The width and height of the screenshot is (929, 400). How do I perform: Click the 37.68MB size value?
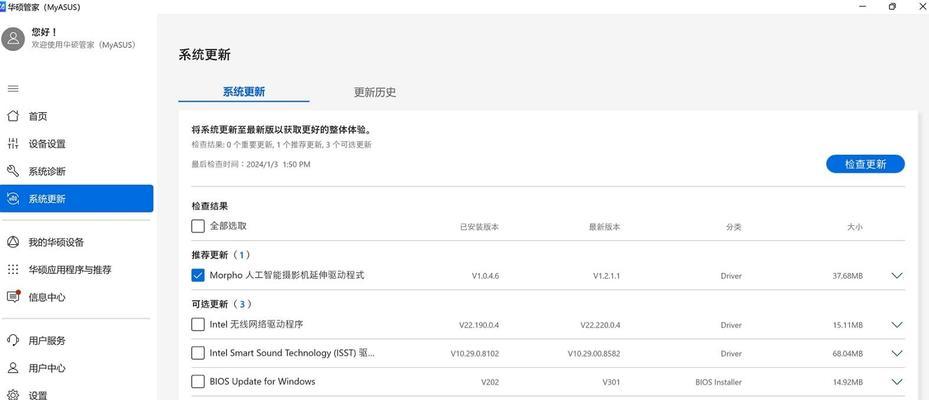(x=848, y=276)
